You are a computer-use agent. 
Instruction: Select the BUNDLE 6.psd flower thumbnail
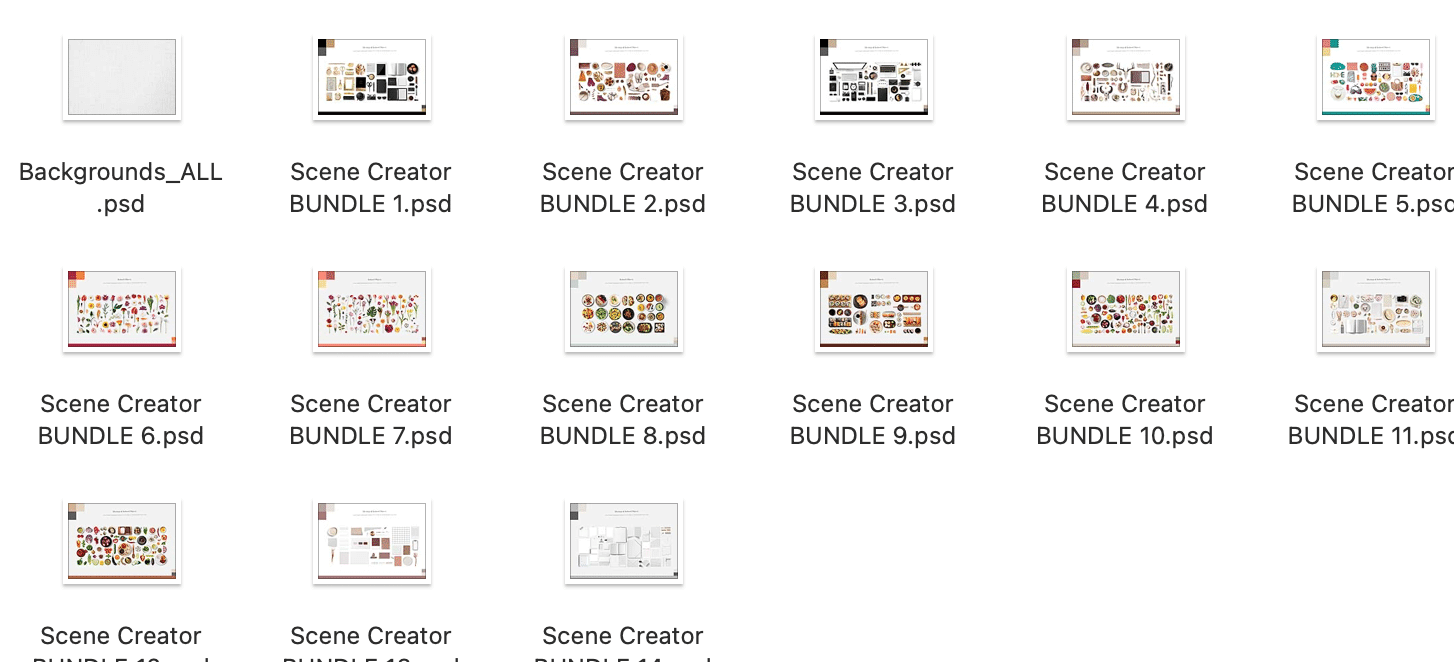click(122, 309)
